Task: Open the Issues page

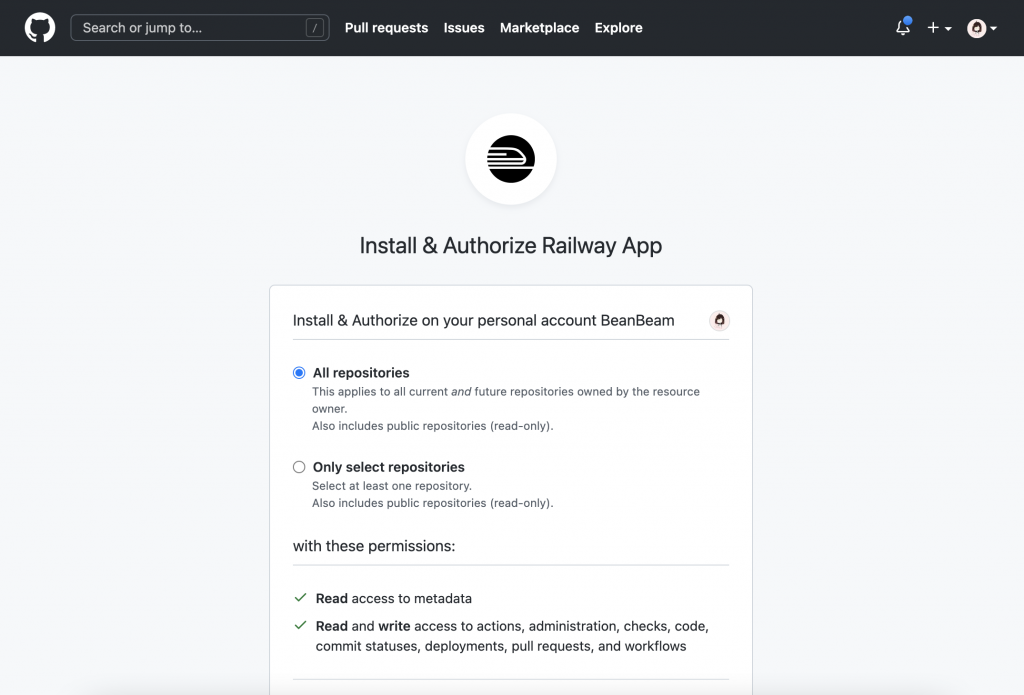Action: point(464,28)
